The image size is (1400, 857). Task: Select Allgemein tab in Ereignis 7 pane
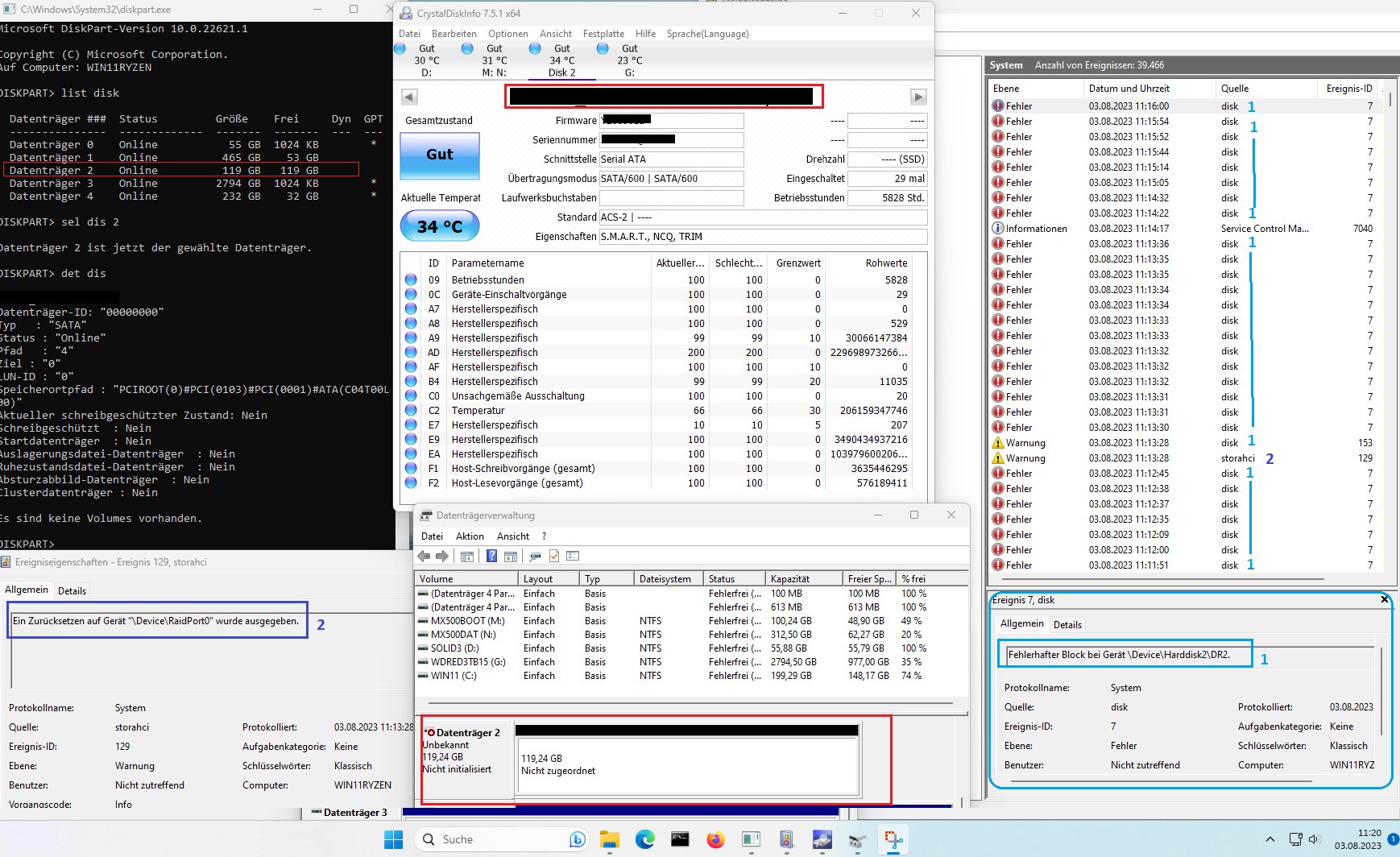tap(1021, 623)
